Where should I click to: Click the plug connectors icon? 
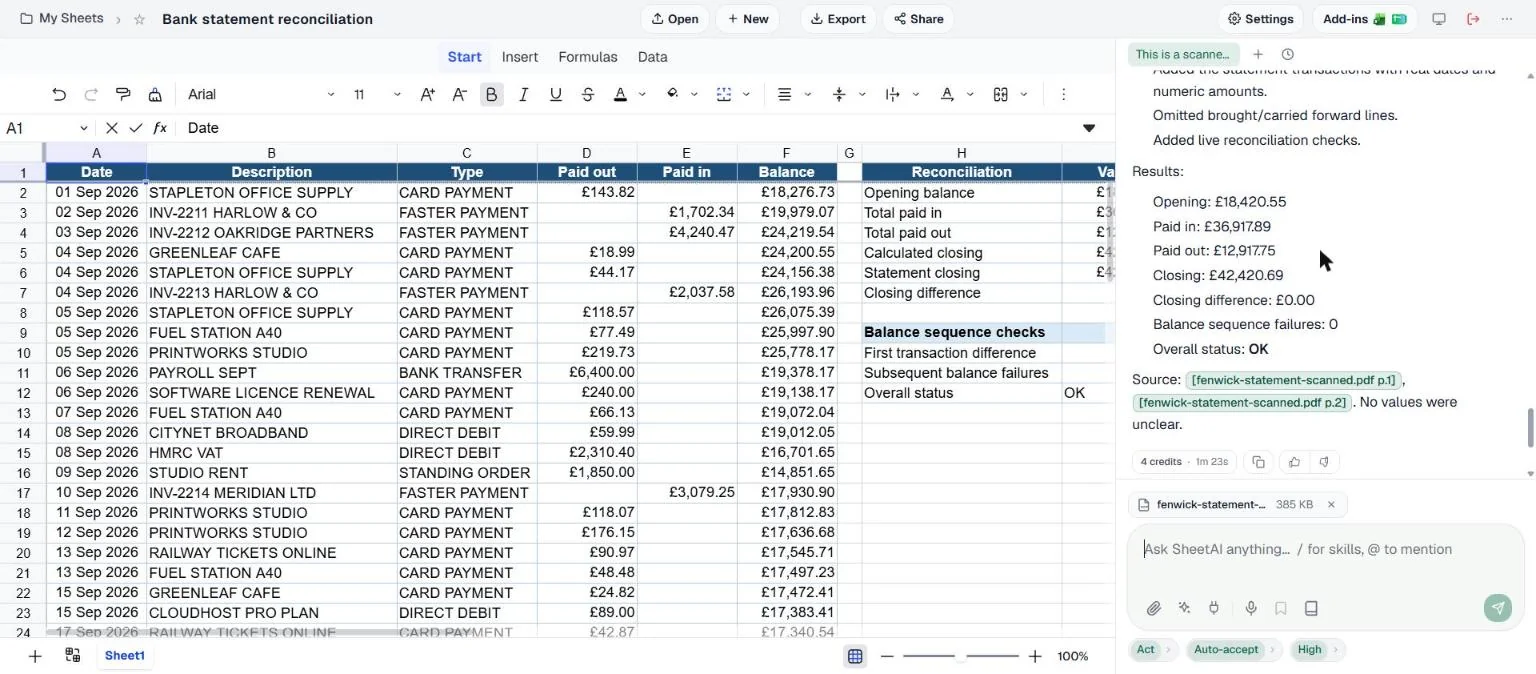pyautogui.click(x=1214, y=608)
